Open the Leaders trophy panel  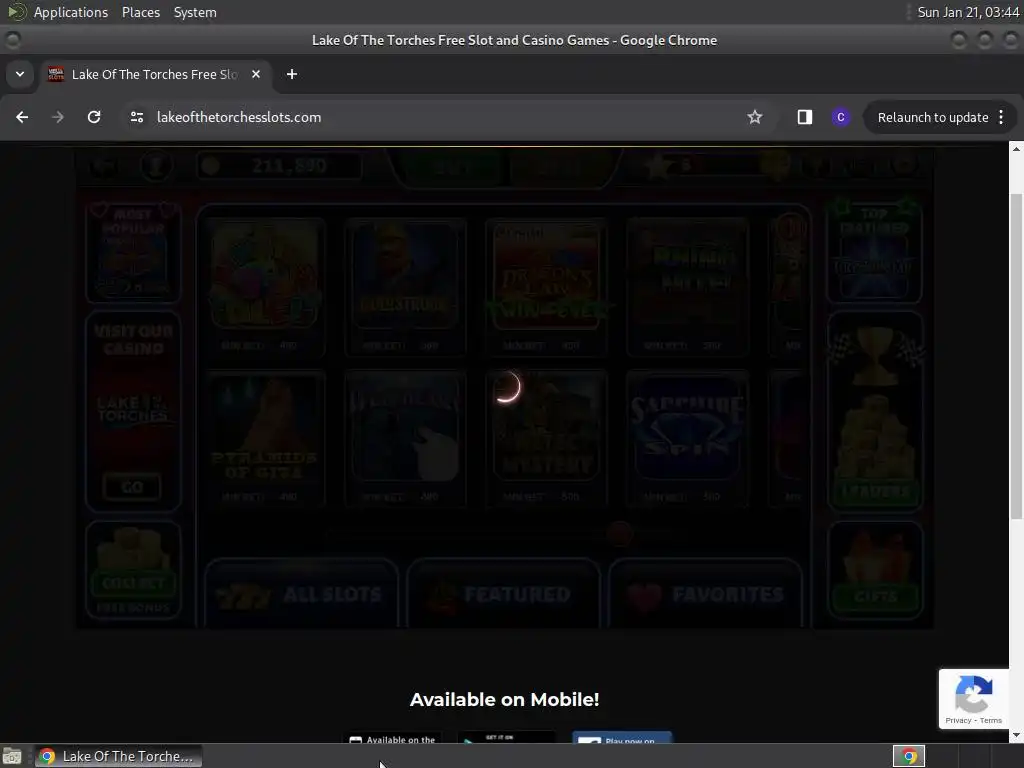click(875, 411)
